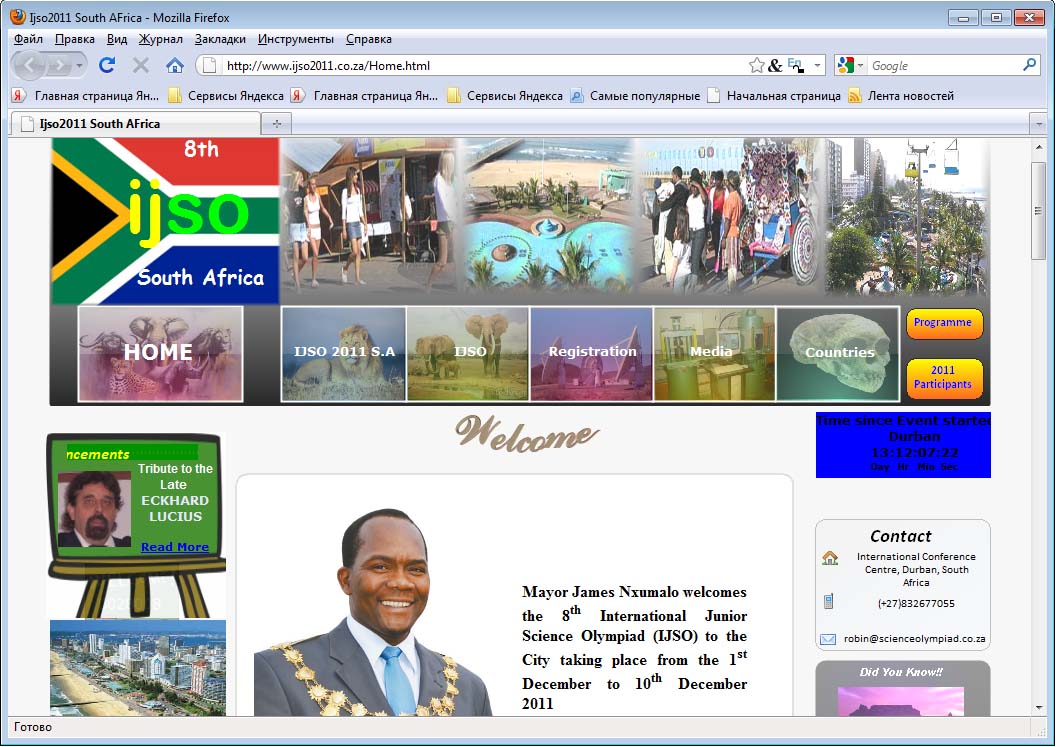Open the address bar history dropdown

tap(817, 65)
